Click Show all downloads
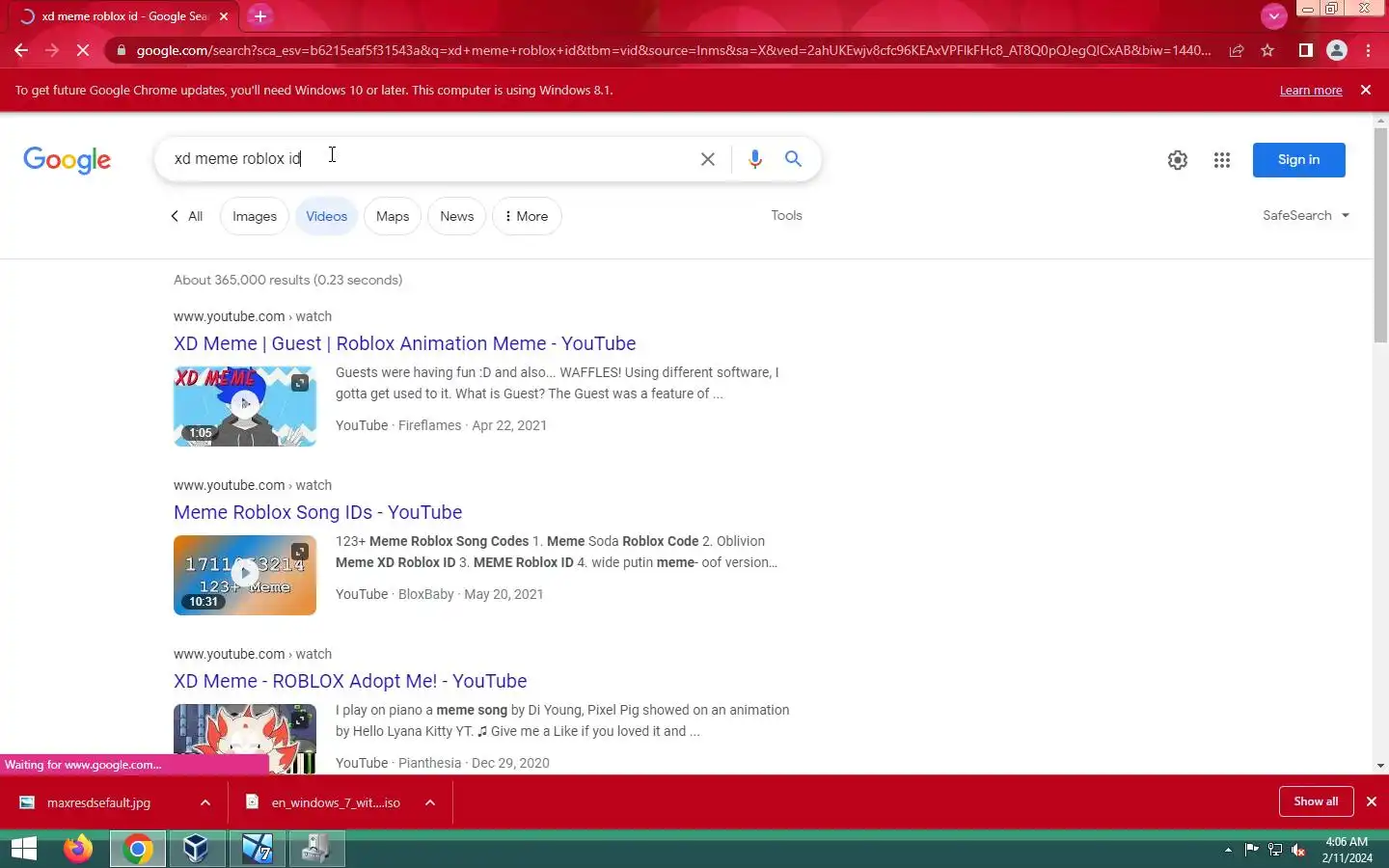1389x868 pixels. 1316,801
